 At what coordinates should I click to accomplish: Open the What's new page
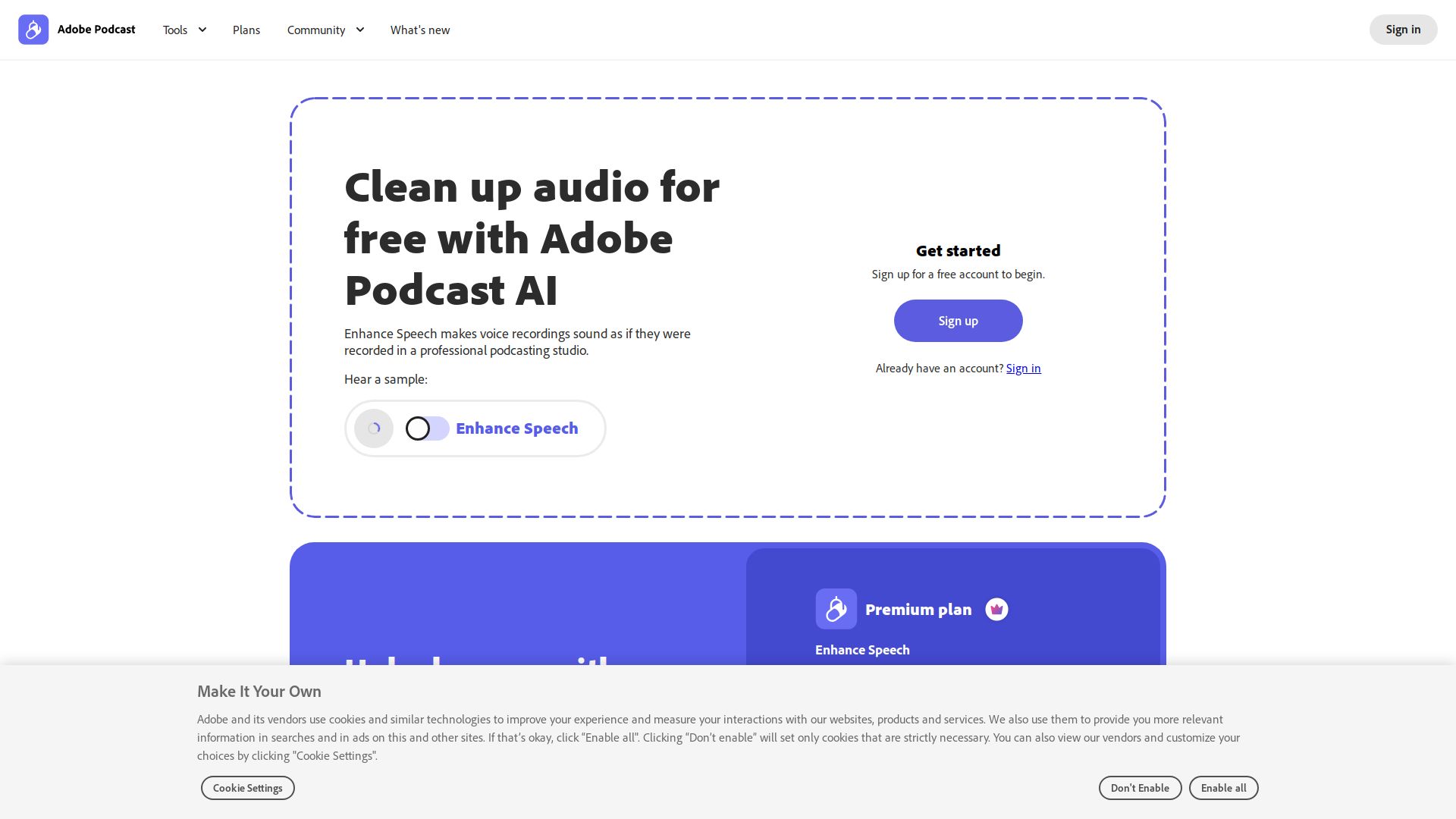click(x=419, y=30)
